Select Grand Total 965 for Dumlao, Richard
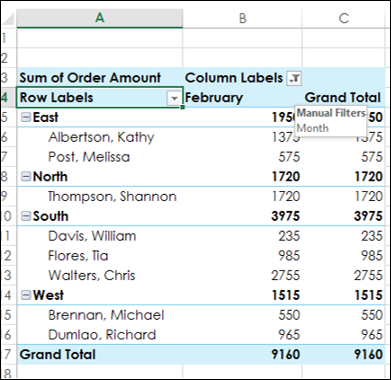This screenshot has height=380, width=391. point(372,335)
